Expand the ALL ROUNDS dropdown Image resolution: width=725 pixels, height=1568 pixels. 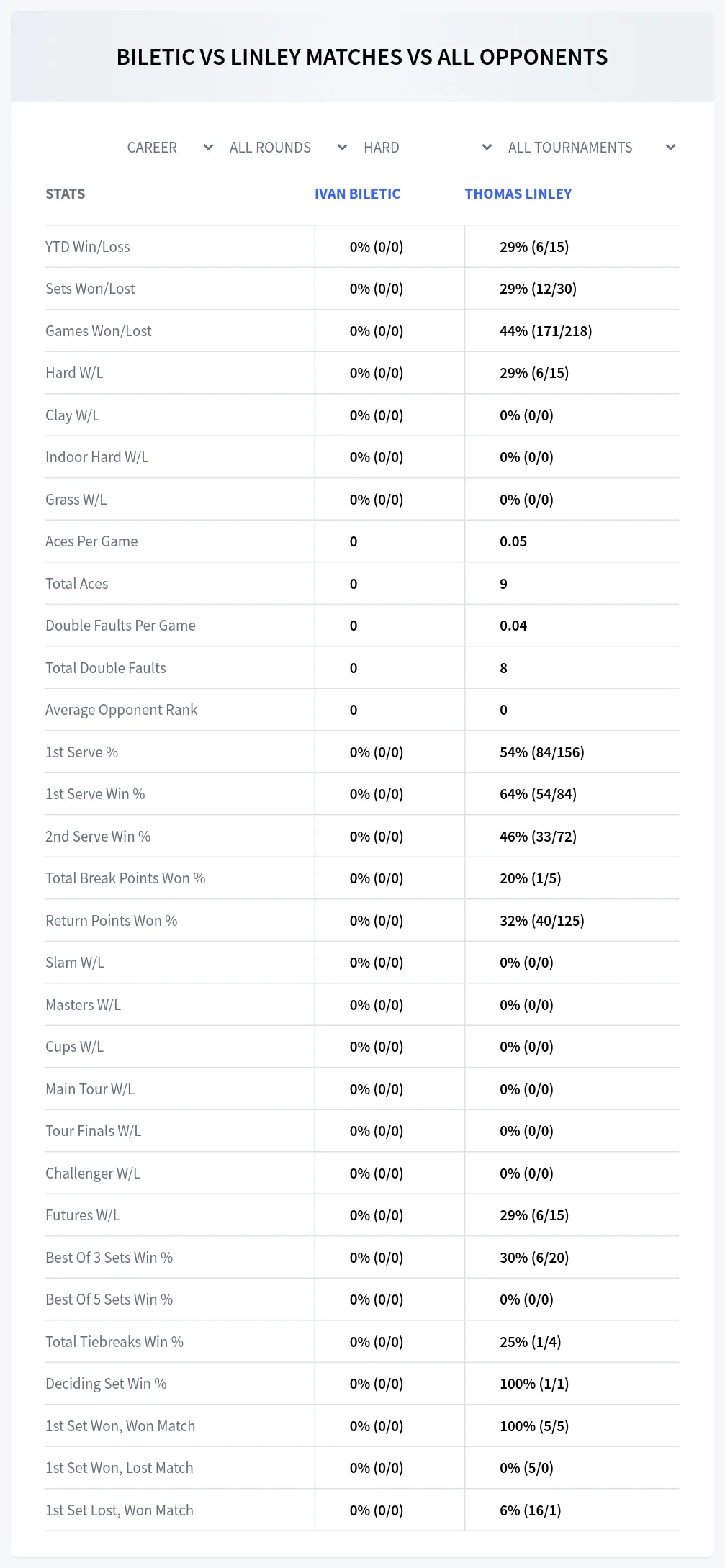[x=288, y=148]
